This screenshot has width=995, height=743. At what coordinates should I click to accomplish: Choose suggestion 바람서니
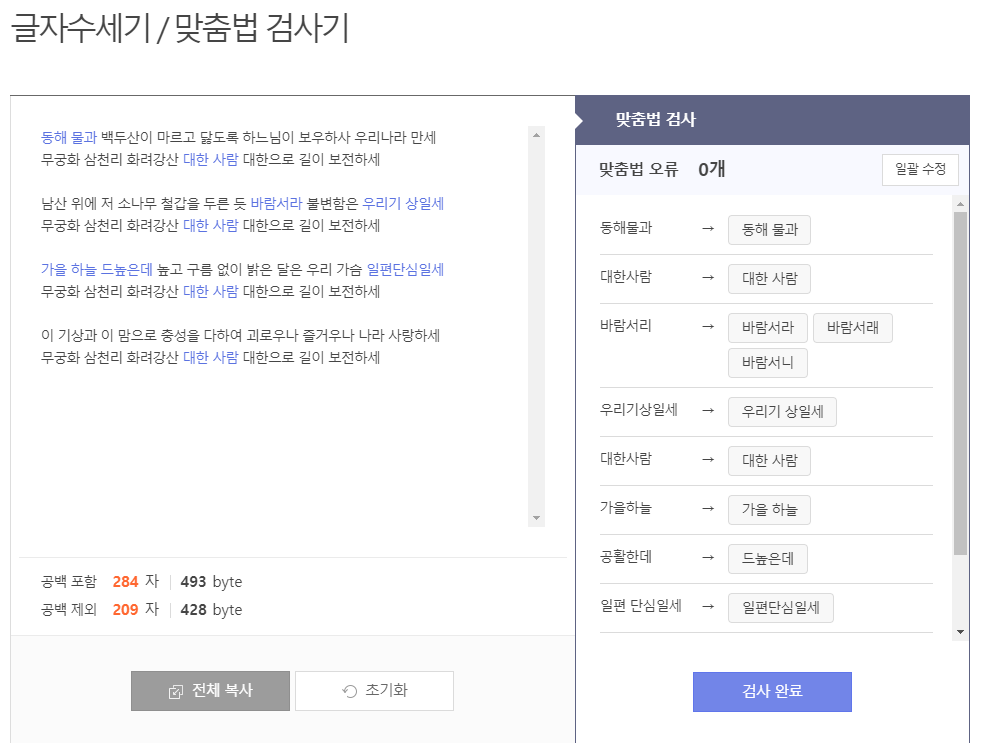click(x=768, y=362)
